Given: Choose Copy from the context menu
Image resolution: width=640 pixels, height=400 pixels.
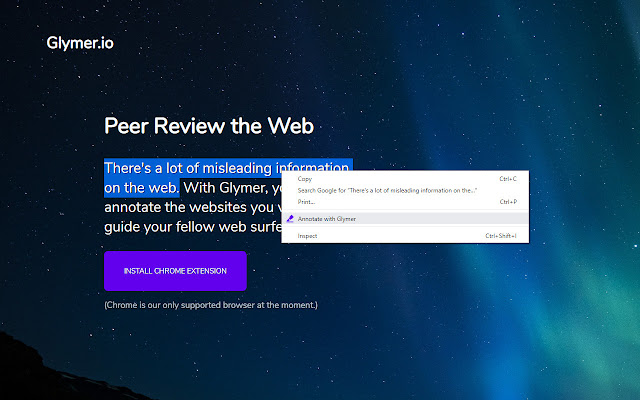Looking at the screenshot, I should (405, 179).
